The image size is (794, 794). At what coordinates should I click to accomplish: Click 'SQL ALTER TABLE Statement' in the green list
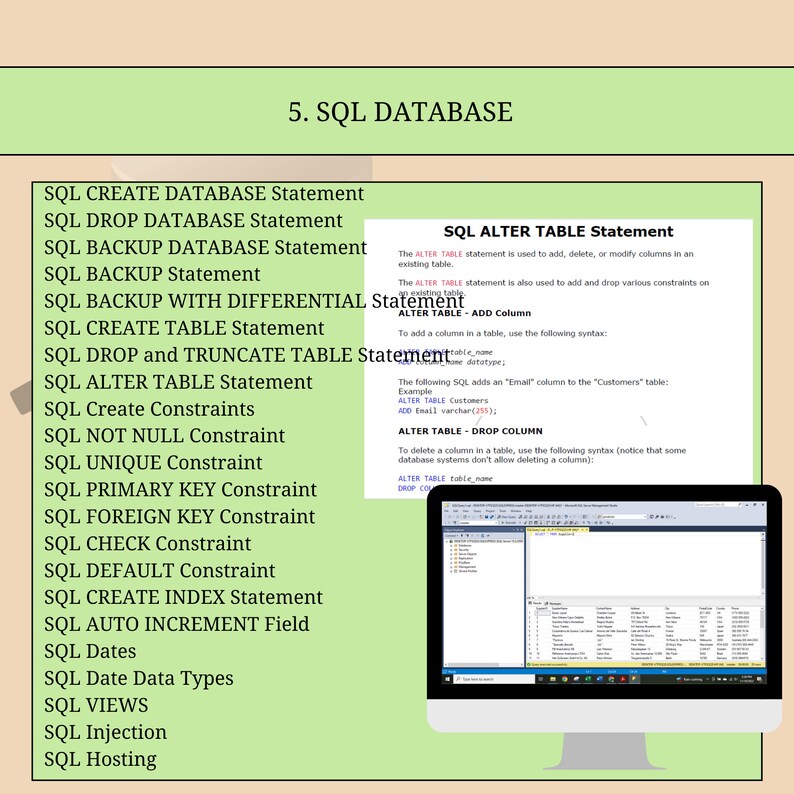coord(178,382)
